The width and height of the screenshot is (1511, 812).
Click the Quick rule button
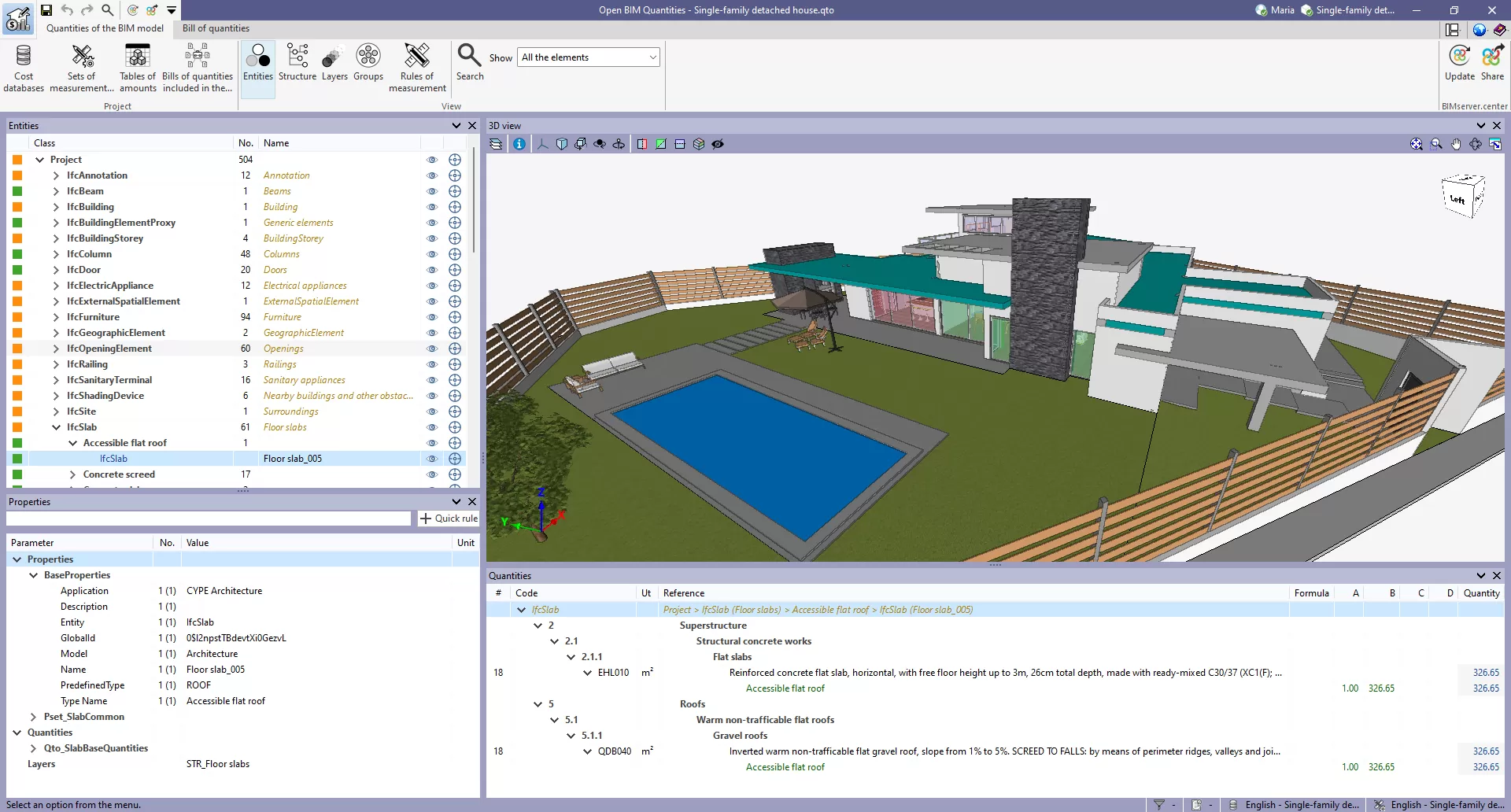coord(449,519)
